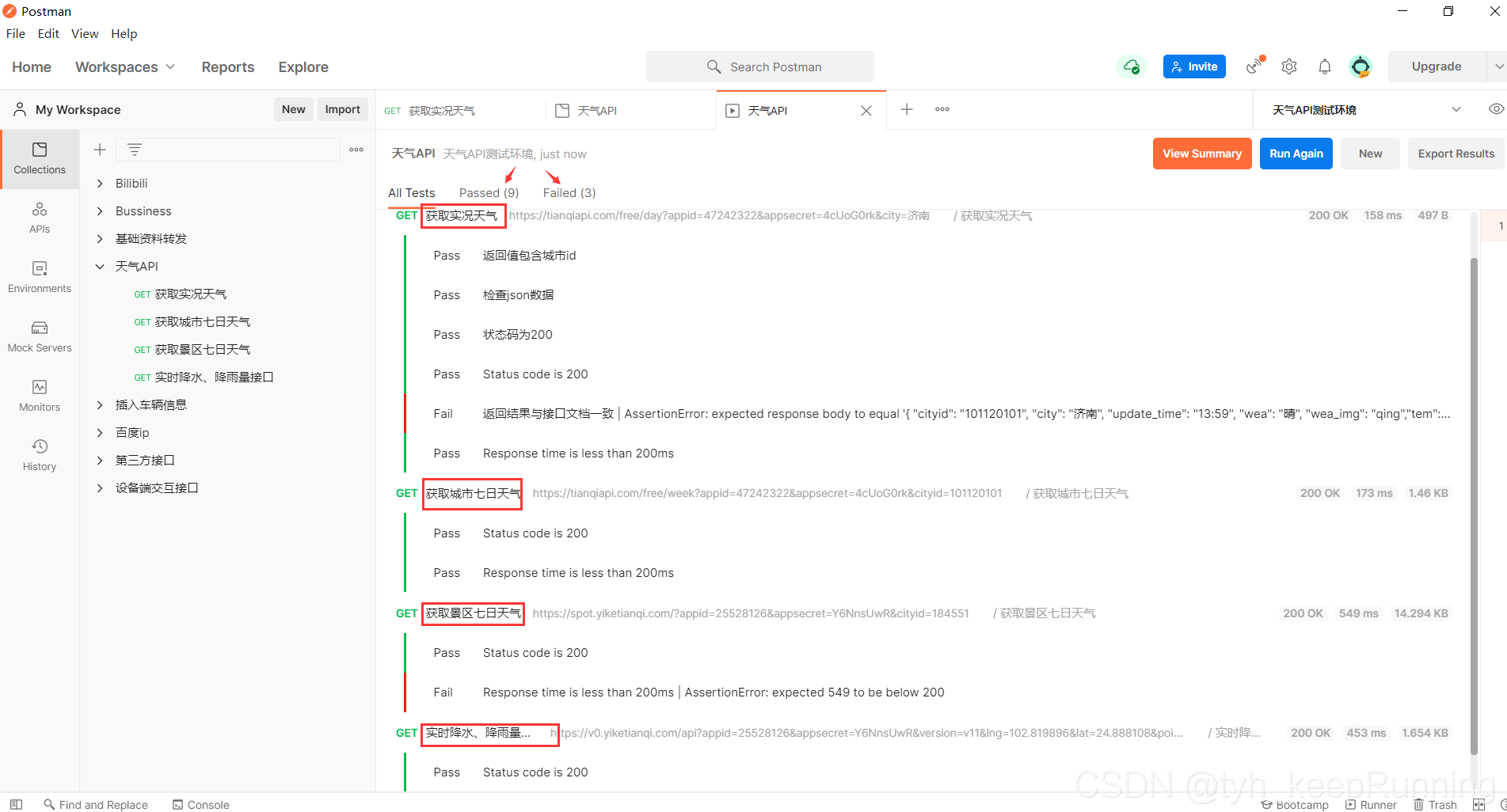
Task: Open the user avatar menu
Action: pos(1360,66)
